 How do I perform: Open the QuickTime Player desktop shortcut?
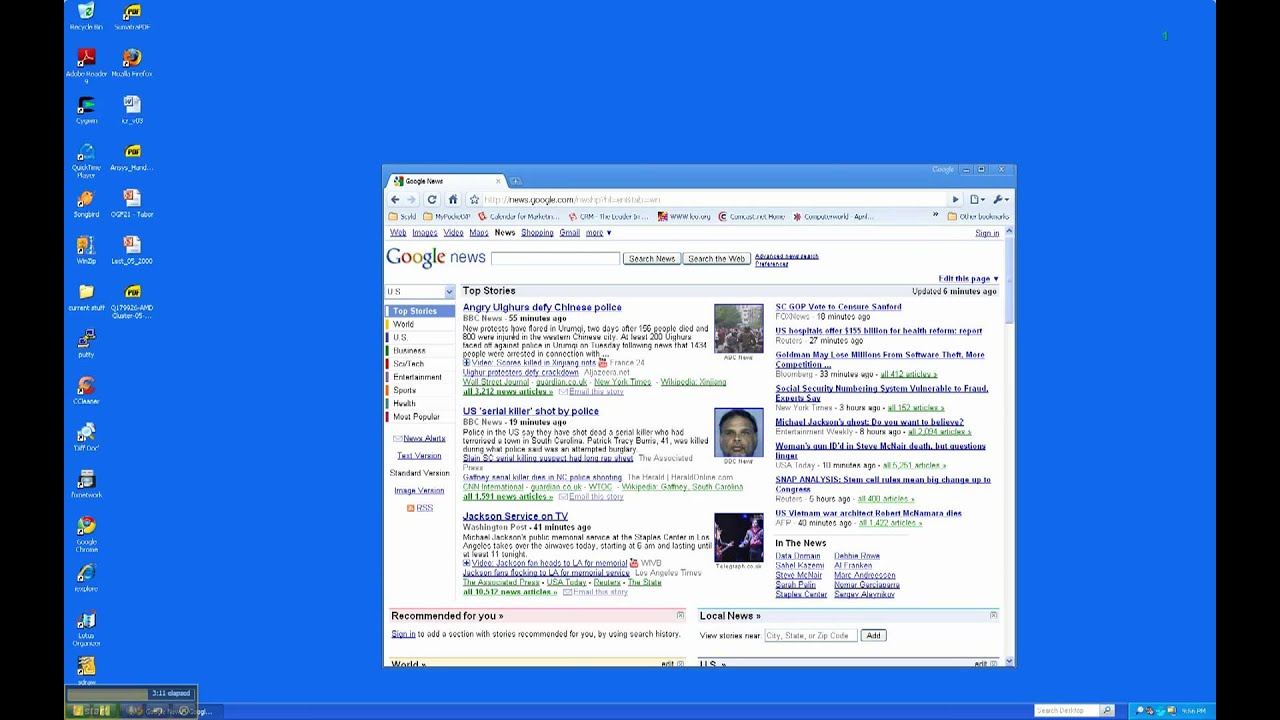[x=86, y=159]
